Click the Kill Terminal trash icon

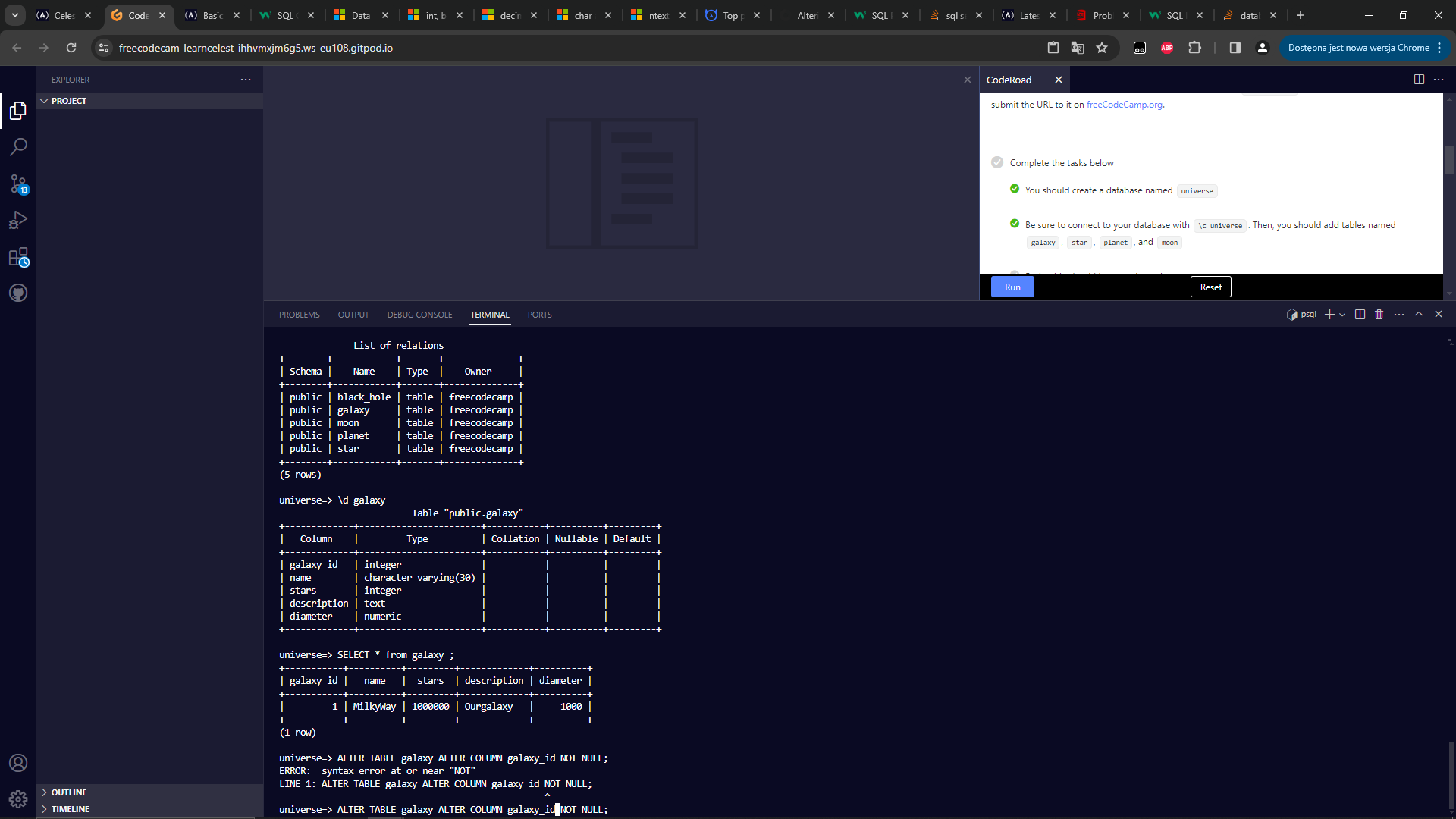(x=1379, y=315)
